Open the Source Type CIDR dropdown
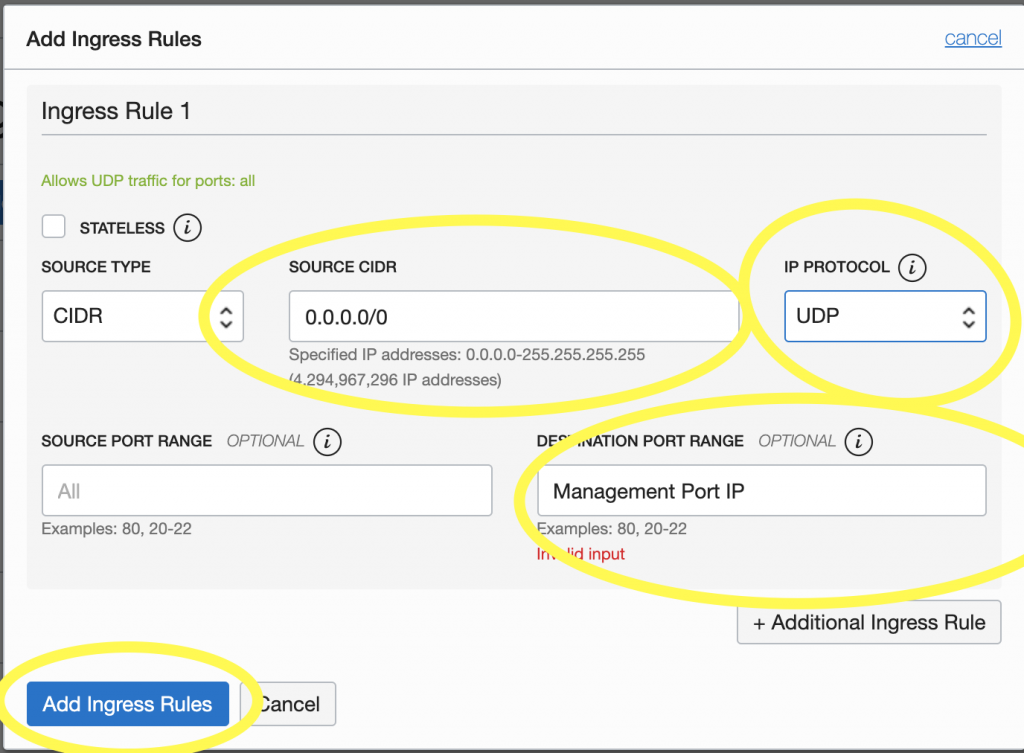Image resolution: width=1024 pixels, height=753 pixels. pos(142,316)
